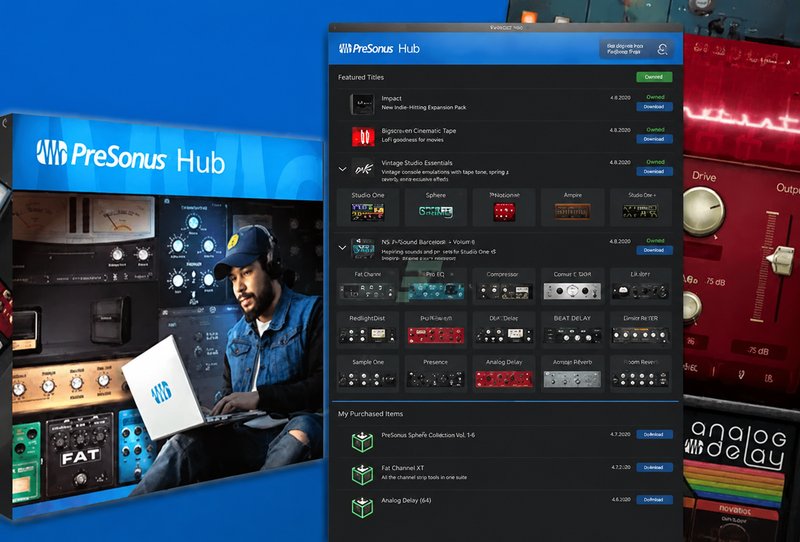The width and height of the screenshot is (800, 542).
Task: Download the Sound Barcelona Volume pack
Action: click(654, 250)
